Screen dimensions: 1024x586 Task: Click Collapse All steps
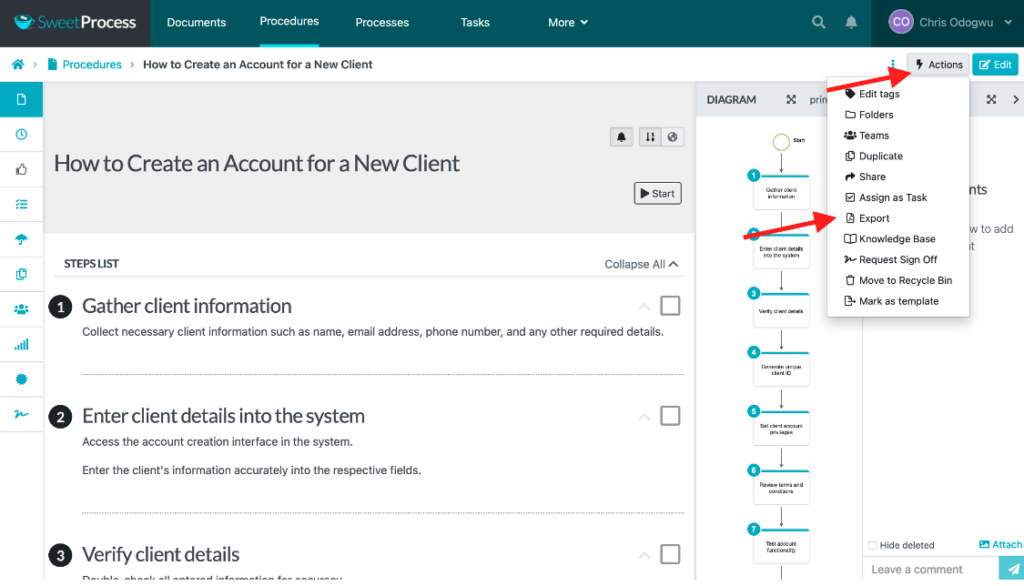[641, 264]
